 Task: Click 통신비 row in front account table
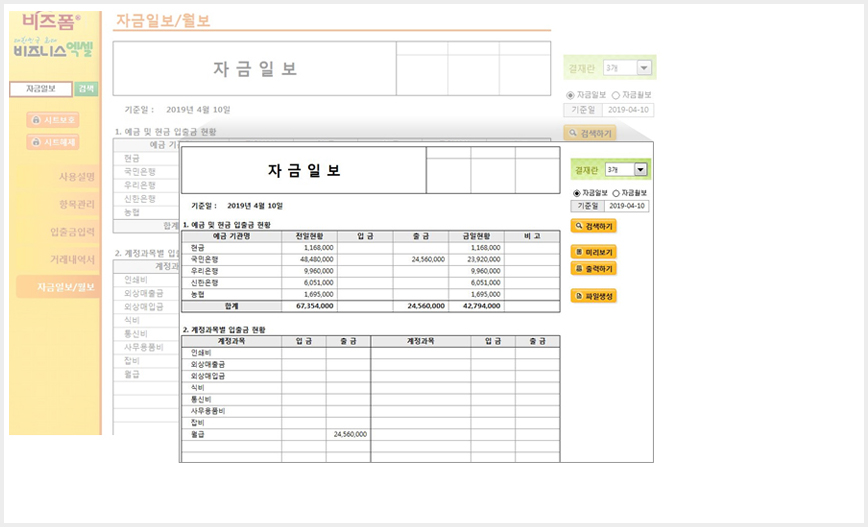(x=201, y=400)
